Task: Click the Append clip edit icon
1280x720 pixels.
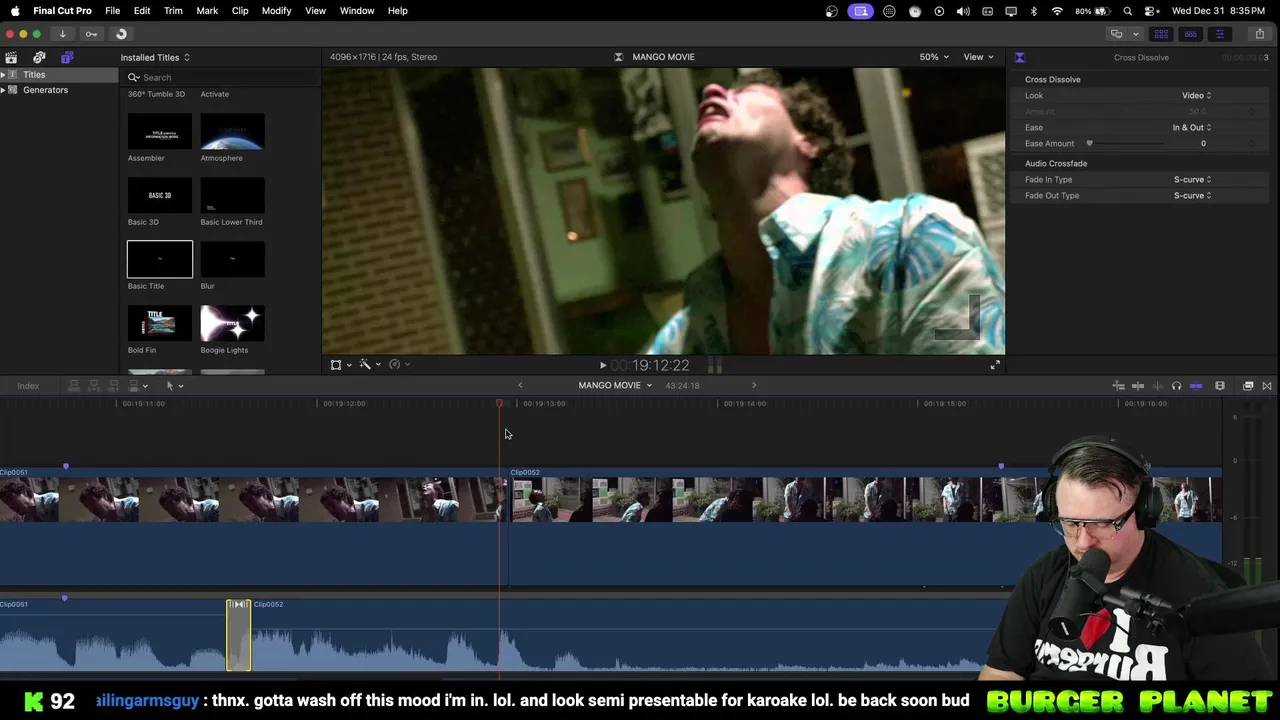Action: [x=114, y=386]
